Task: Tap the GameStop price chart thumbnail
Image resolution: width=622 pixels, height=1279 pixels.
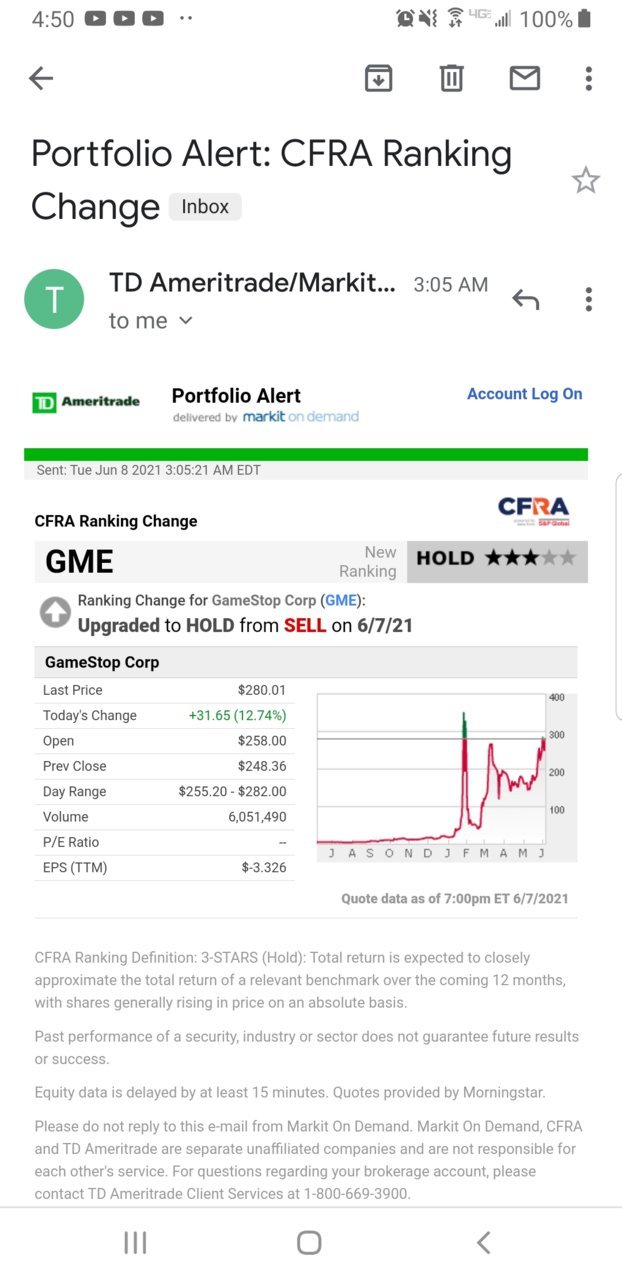Action: point(446,776)
